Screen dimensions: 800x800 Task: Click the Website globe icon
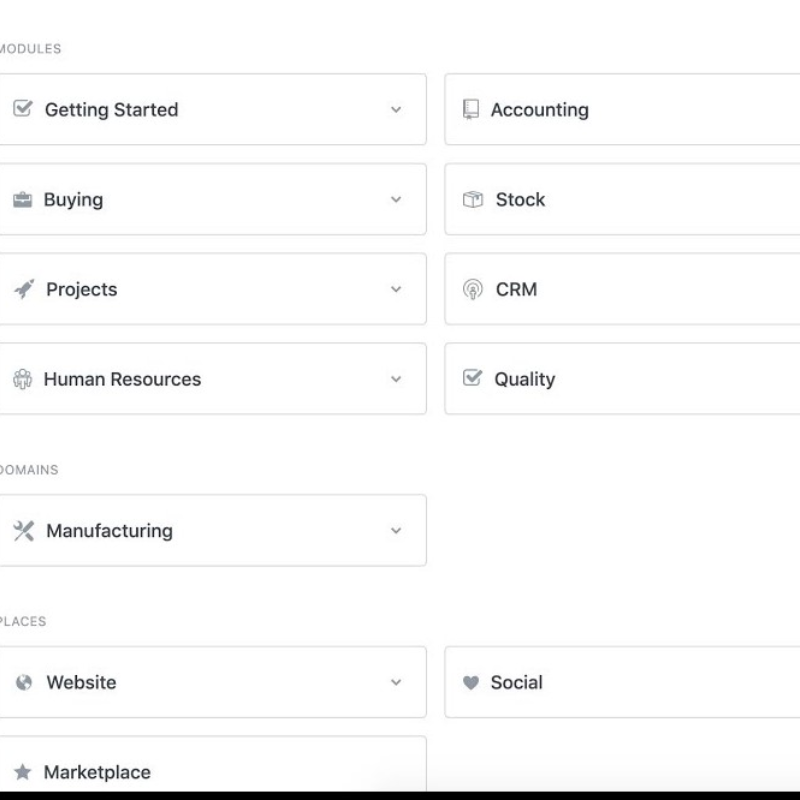click(x=24, y=683)
